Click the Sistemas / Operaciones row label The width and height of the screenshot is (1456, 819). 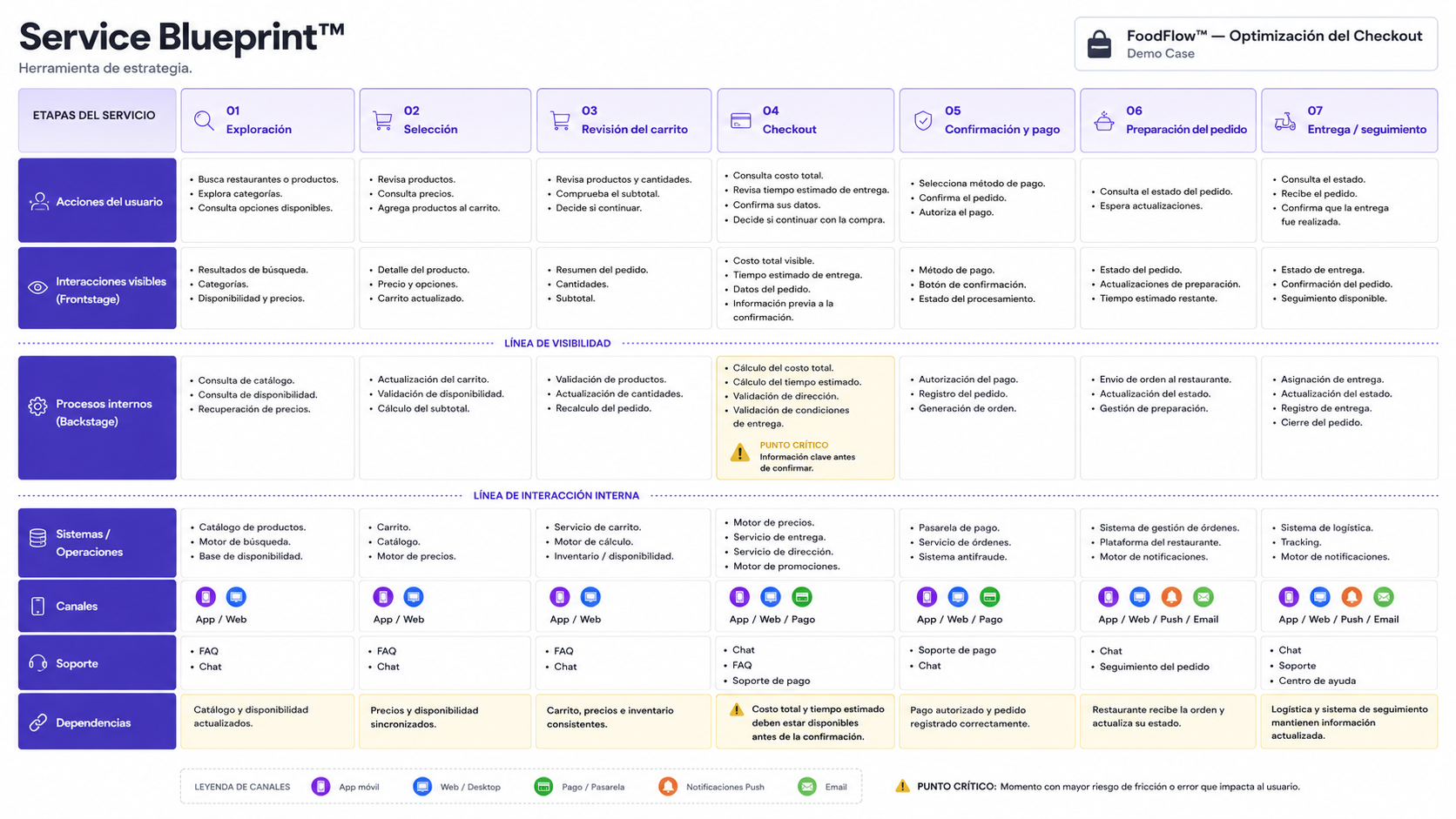pos(98,543)
